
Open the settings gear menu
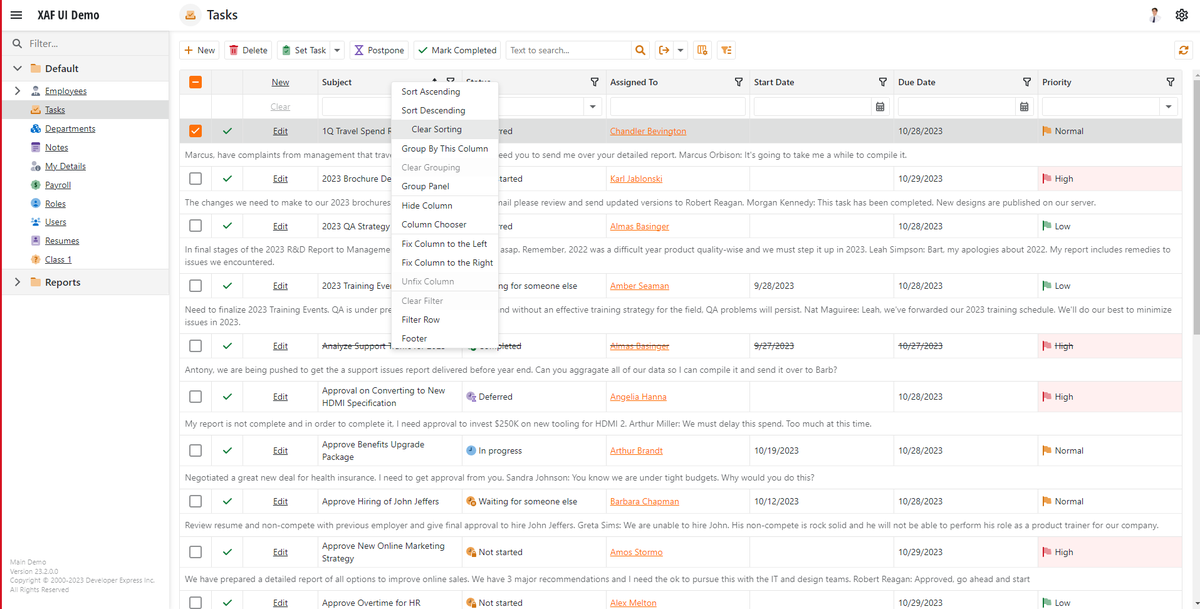point(1181,15)
